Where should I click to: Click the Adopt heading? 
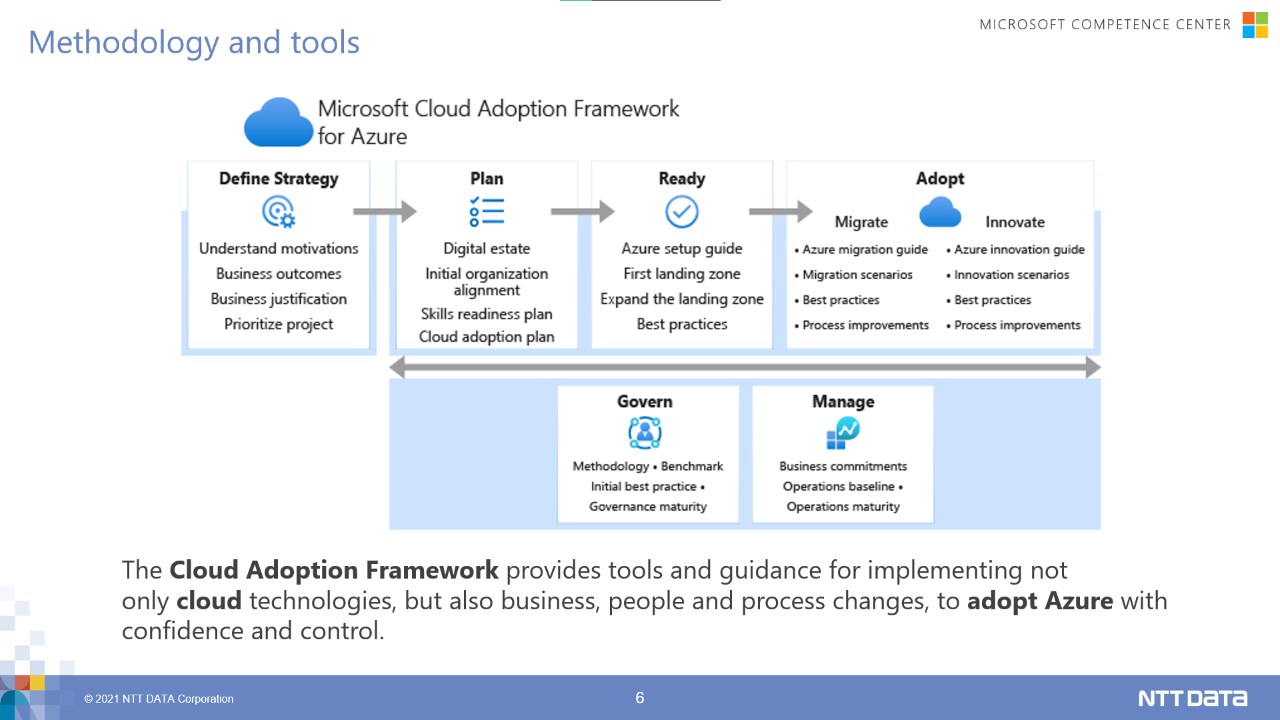pyautogui.click(x=940, y=179)
